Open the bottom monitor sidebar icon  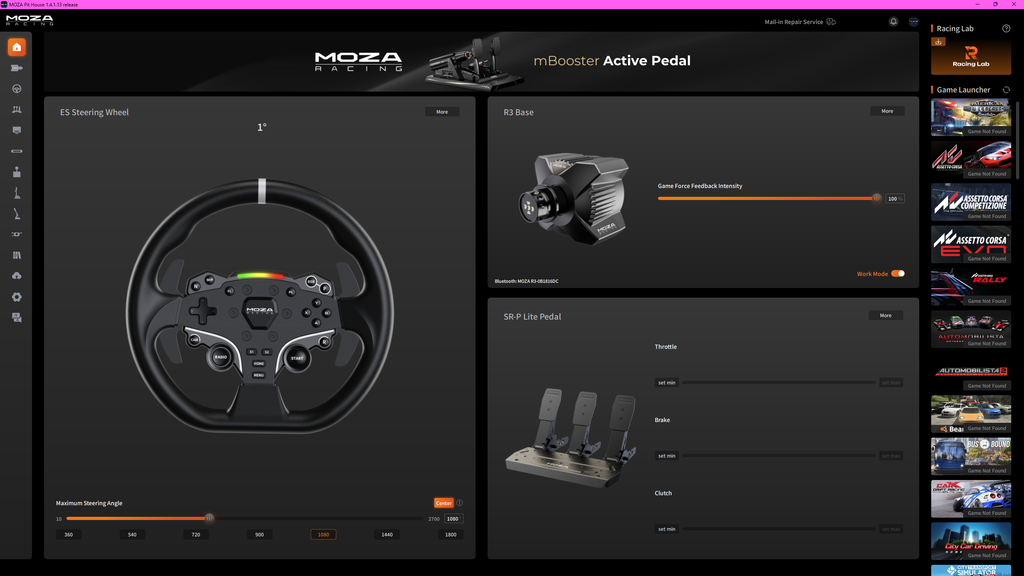(16, 317)
